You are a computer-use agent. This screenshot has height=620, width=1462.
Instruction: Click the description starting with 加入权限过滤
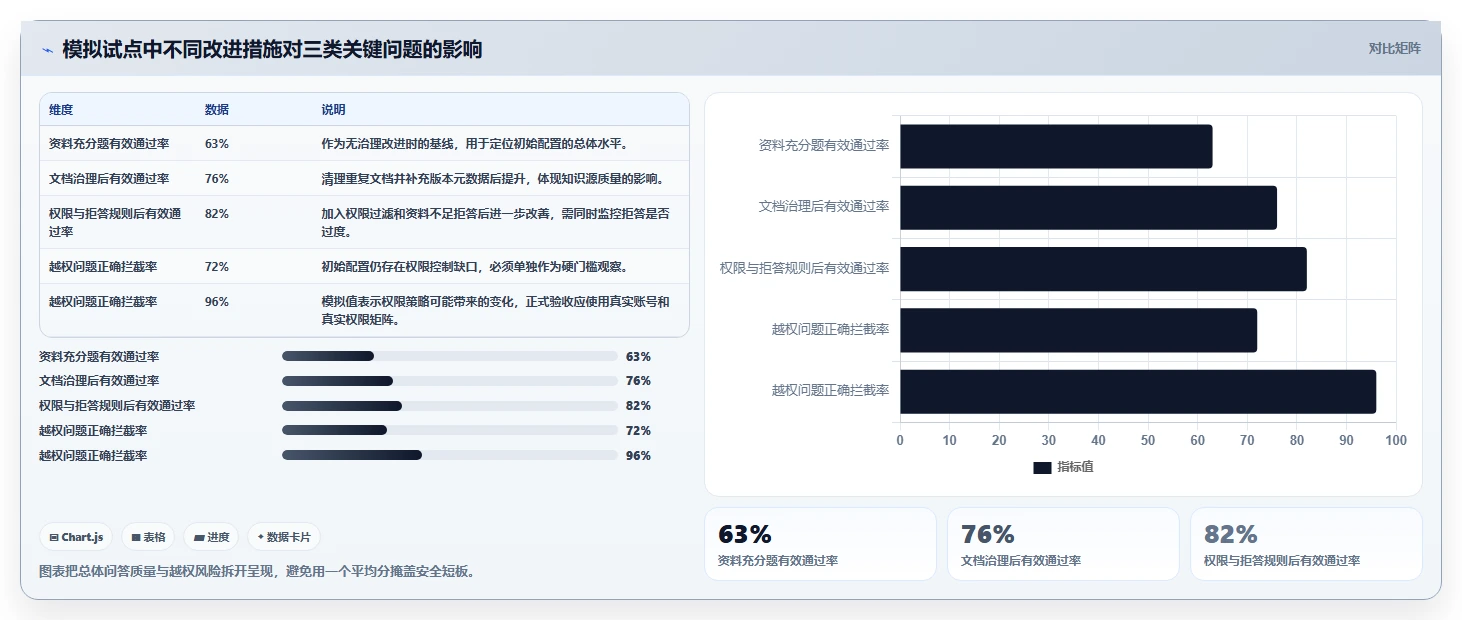496,222
